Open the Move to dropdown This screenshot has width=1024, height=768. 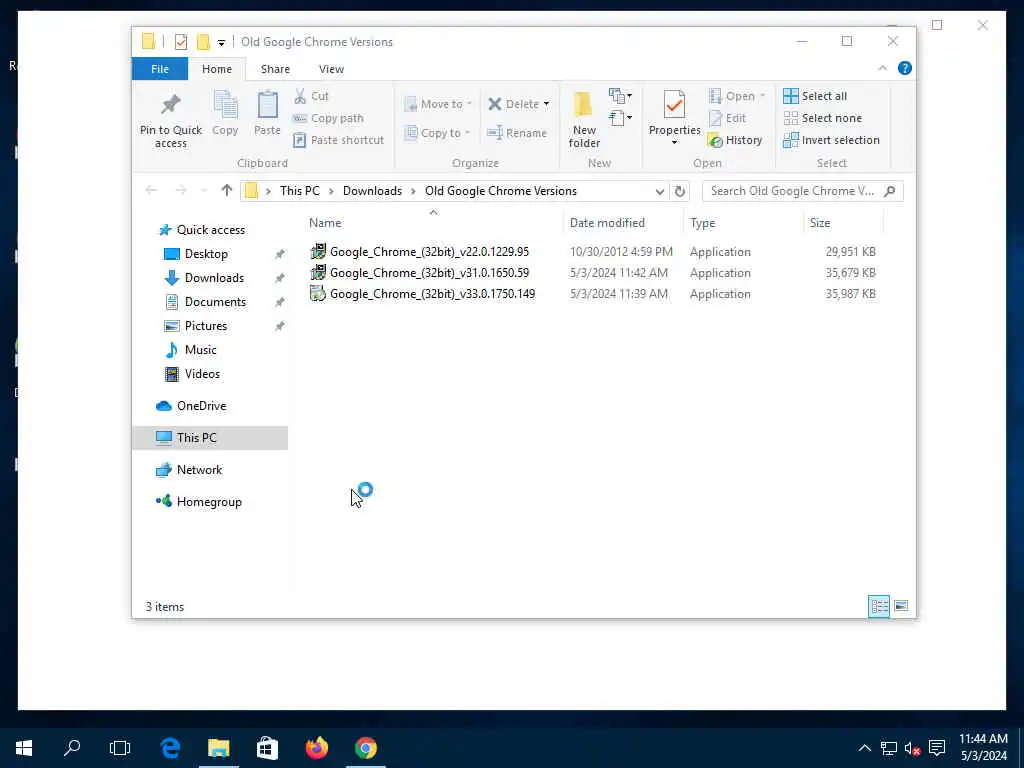point(438,104)
